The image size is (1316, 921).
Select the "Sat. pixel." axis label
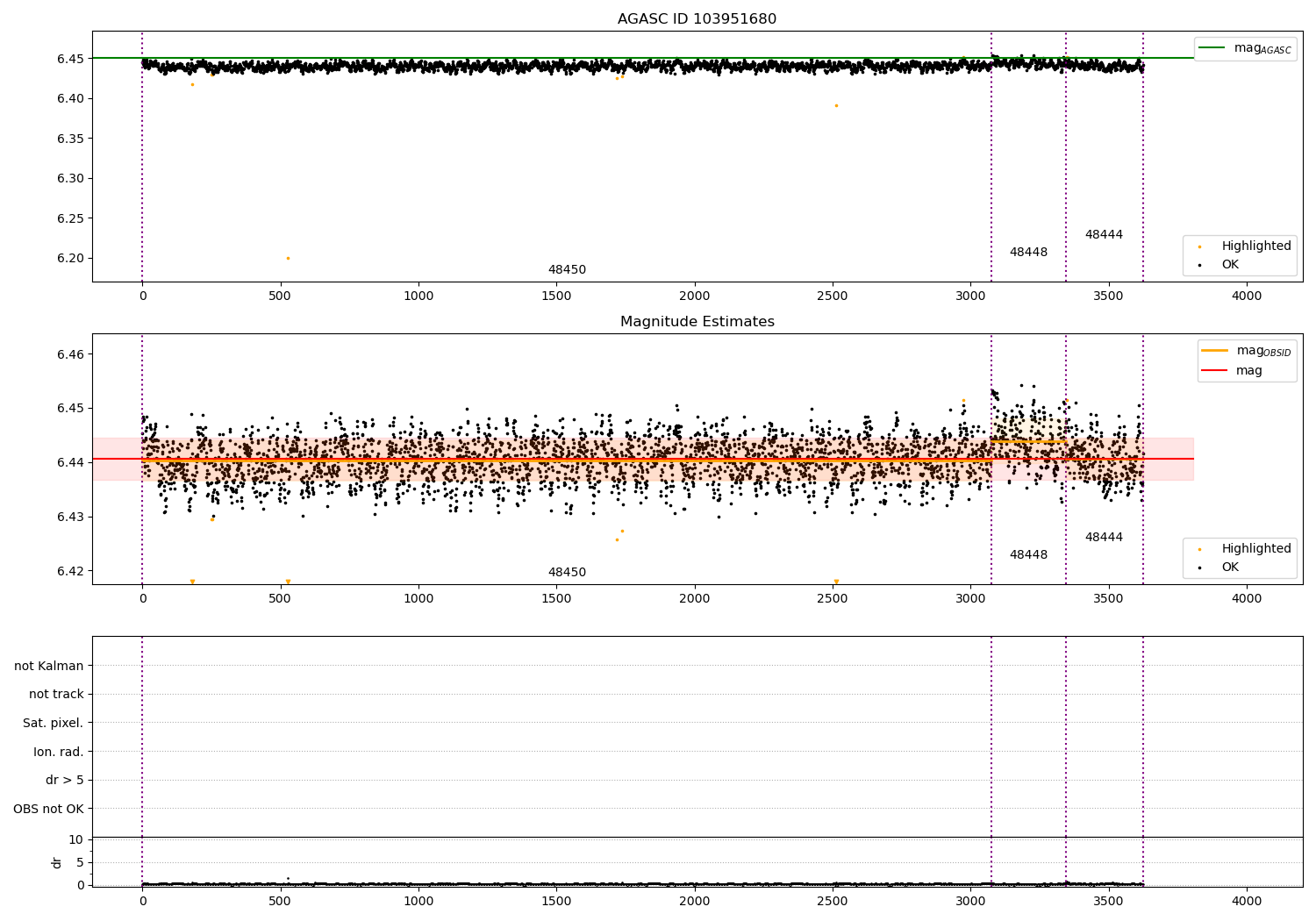pos(53,724)
